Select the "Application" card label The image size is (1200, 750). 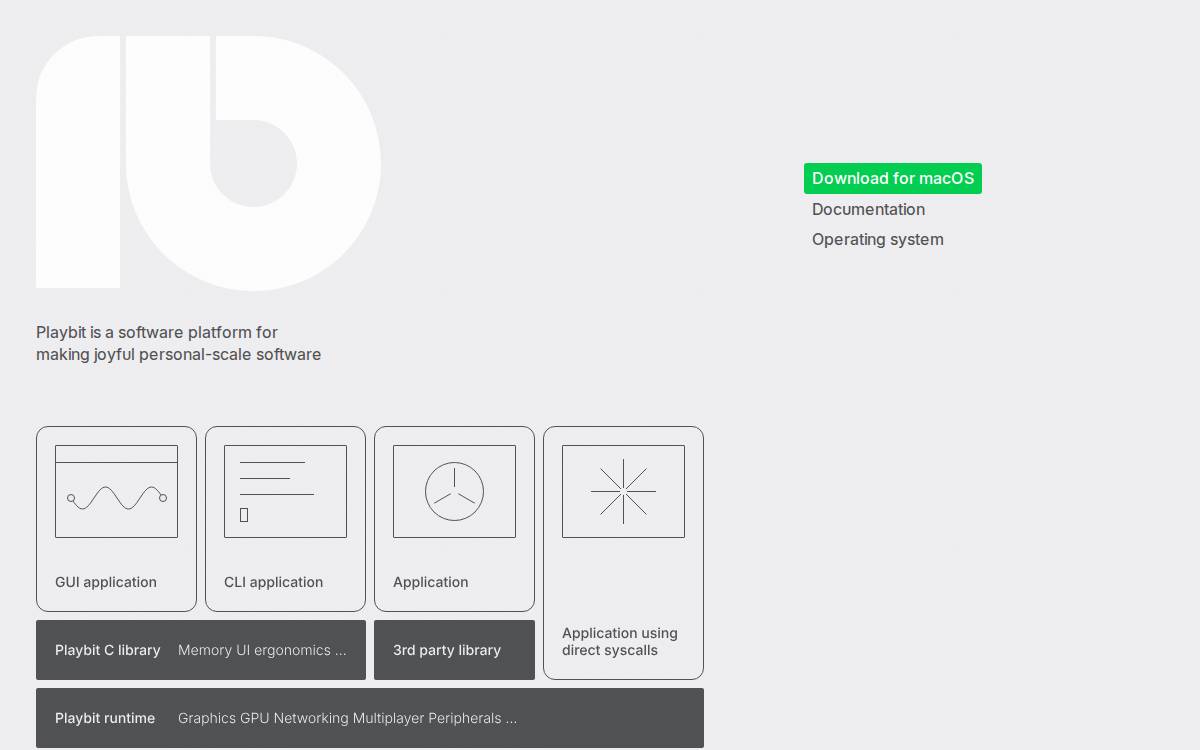click(430, 582)
